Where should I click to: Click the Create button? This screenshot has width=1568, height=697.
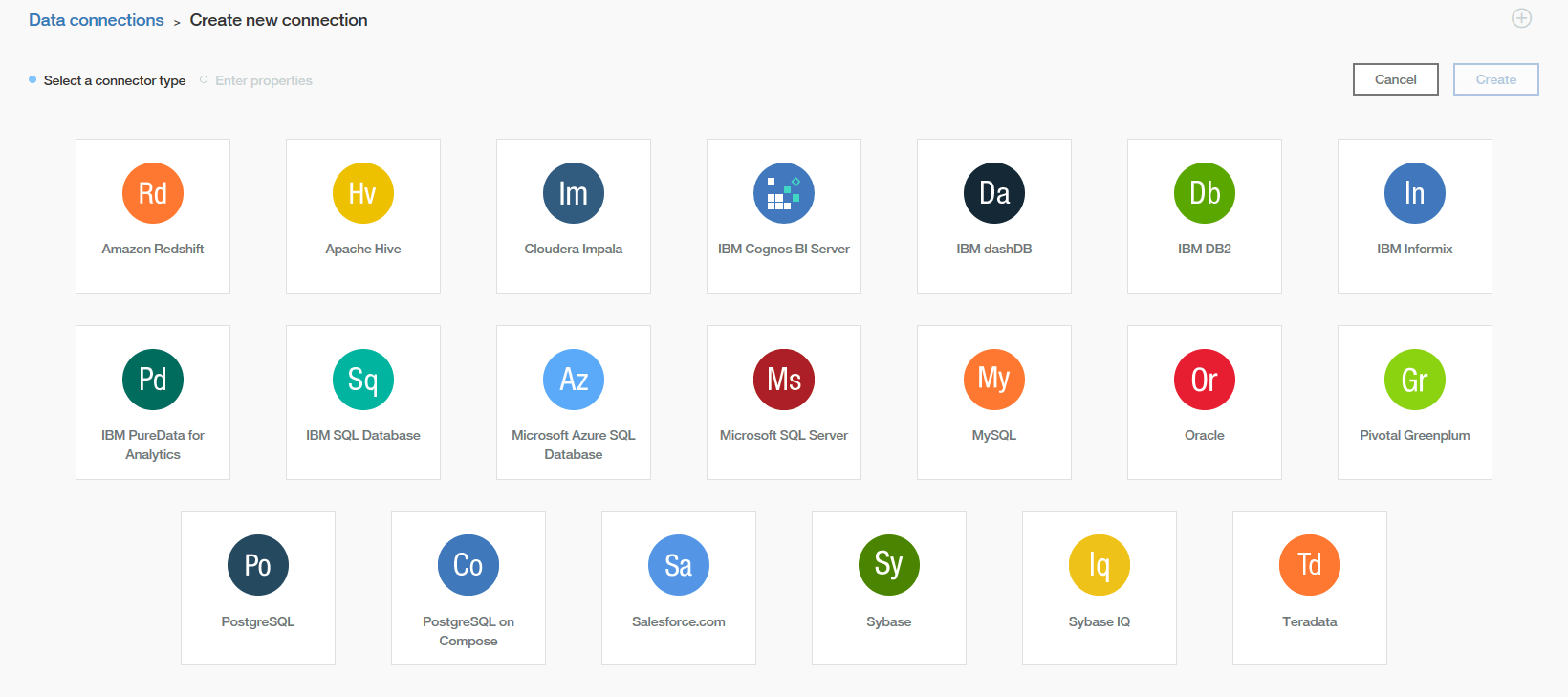click(1496, 79)
